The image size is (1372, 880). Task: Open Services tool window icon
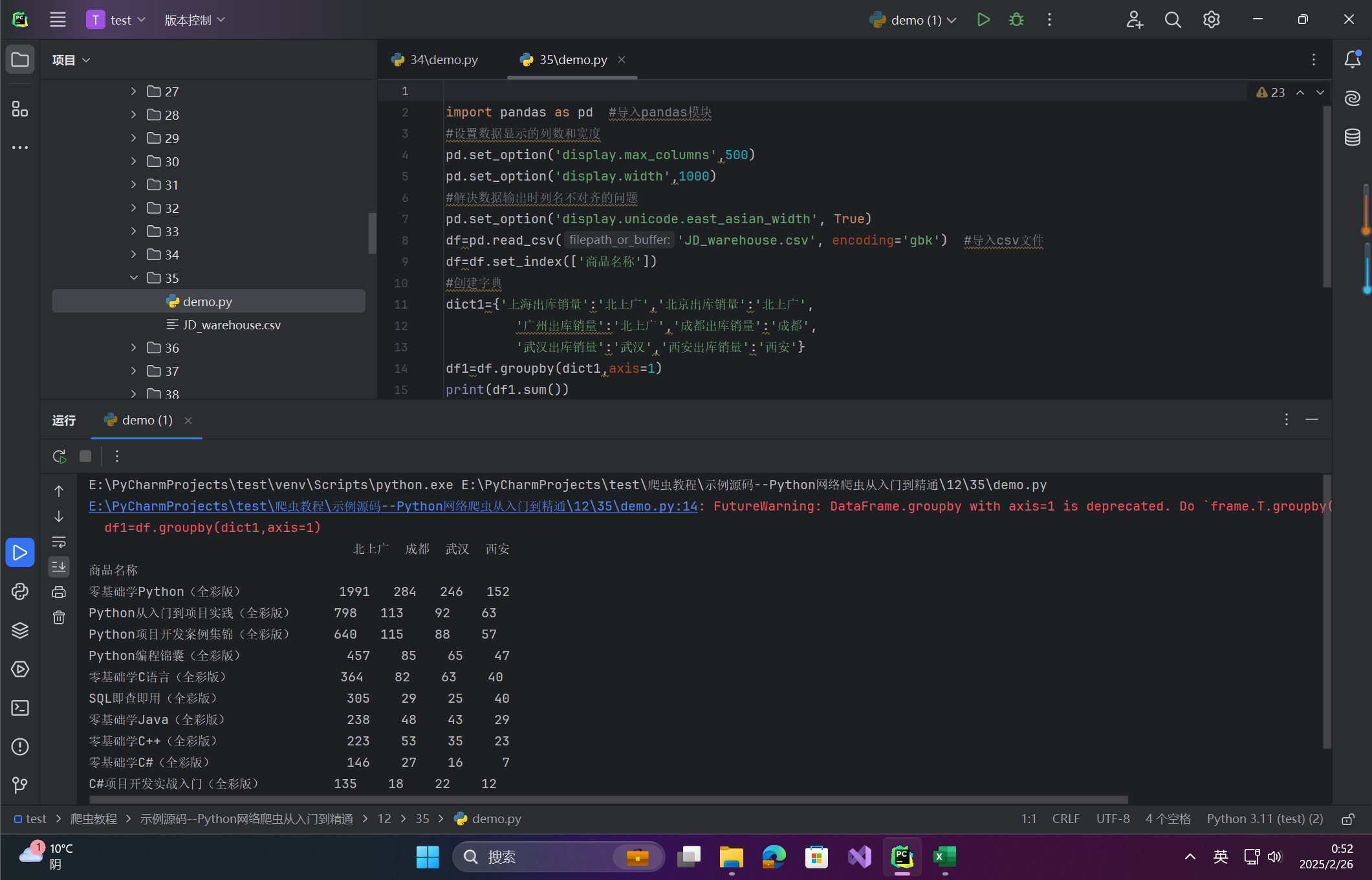pyautogui.click(x=20, y=669)
